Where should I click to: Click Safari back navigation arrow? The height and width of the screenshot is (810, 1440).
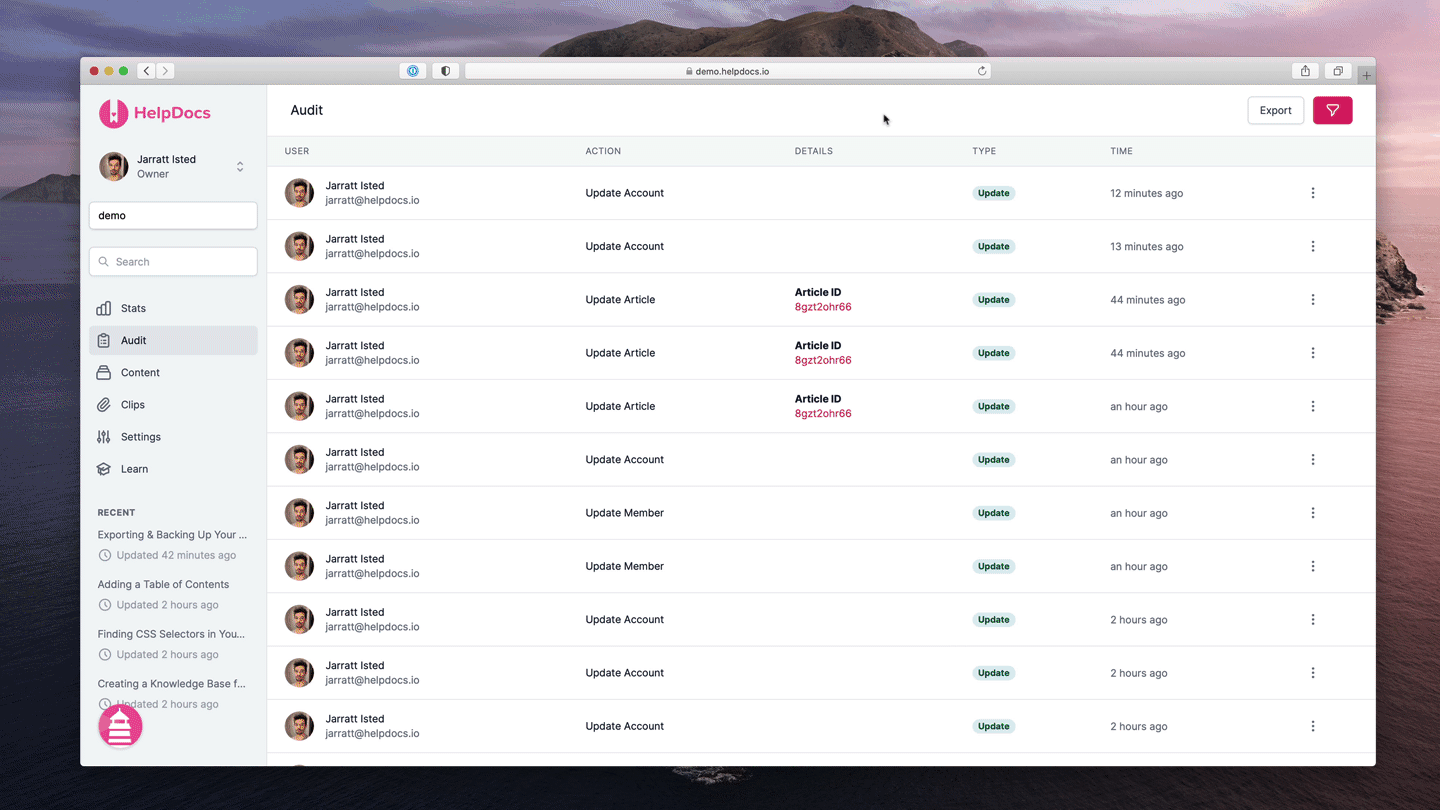(x=147, y=71)
